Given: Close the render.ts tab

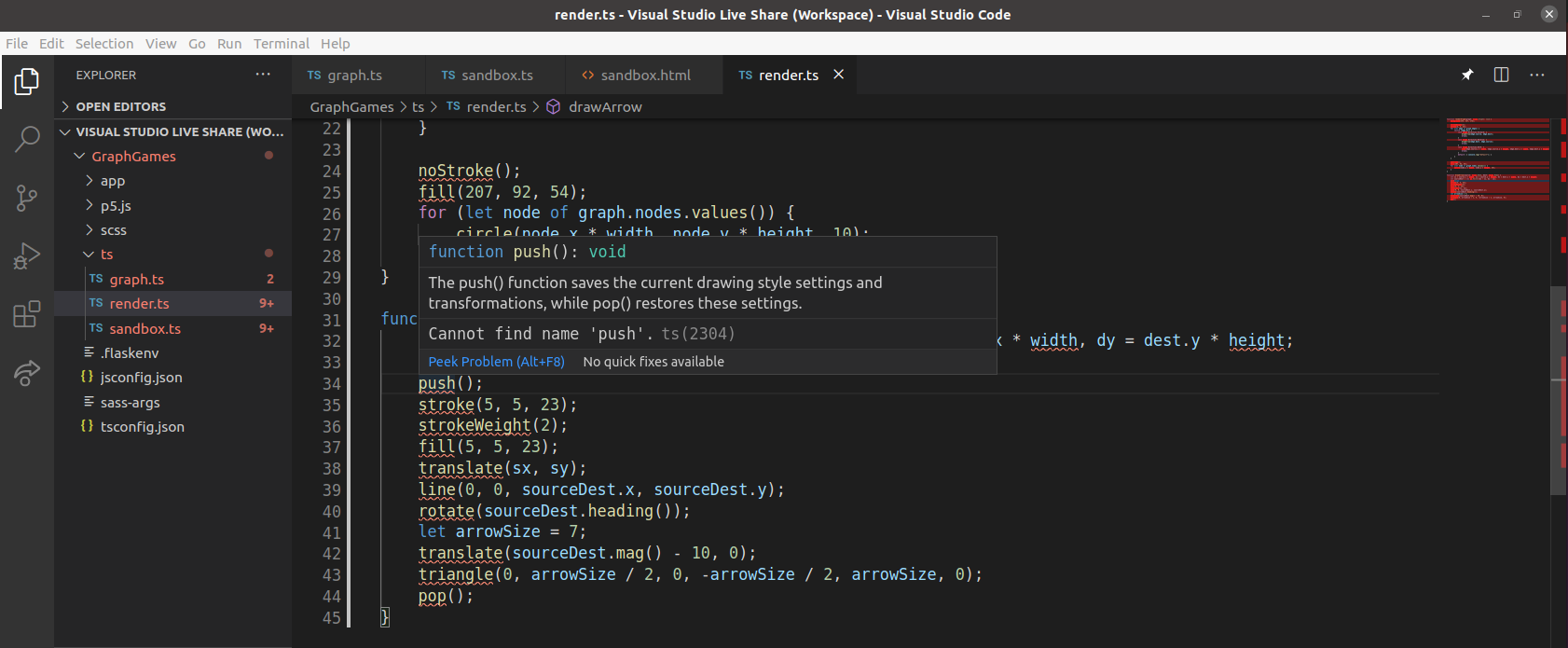Looking at the screenshot, I should (x=838, y=75).
